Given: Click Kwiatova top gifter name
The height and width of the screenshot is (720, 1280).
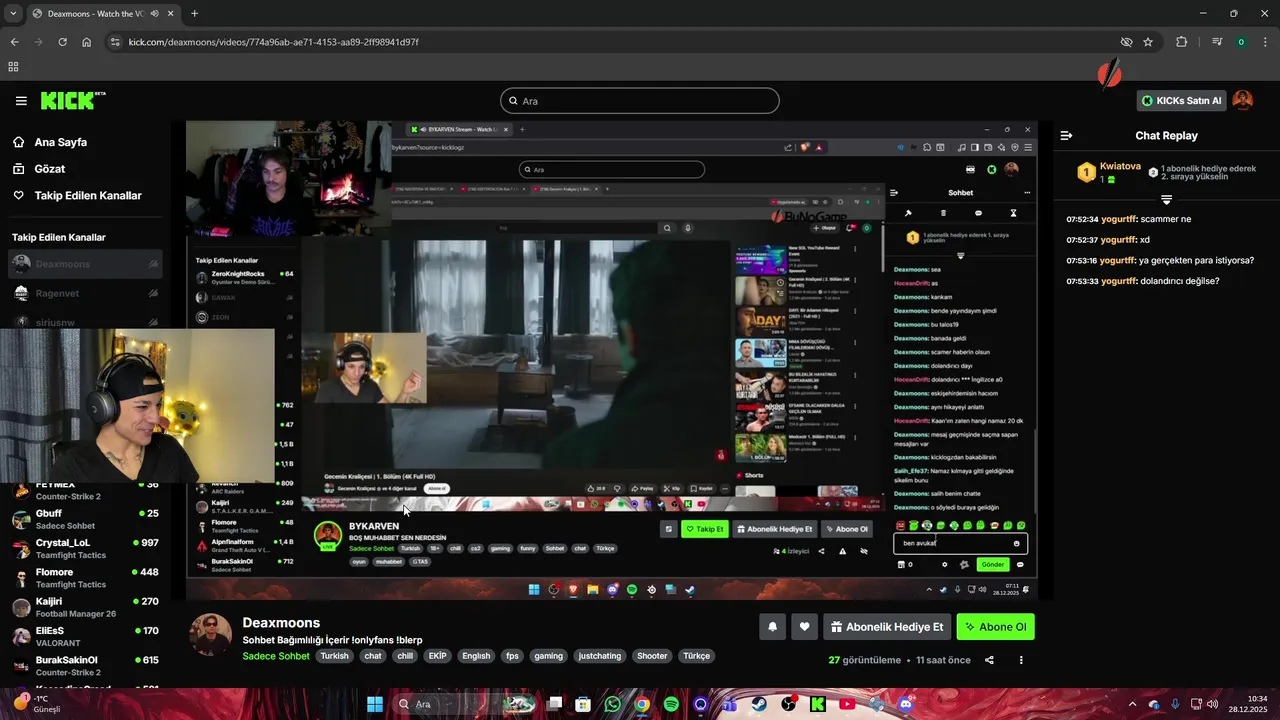Looking at the screenshot, I should tap(1120, 166).
